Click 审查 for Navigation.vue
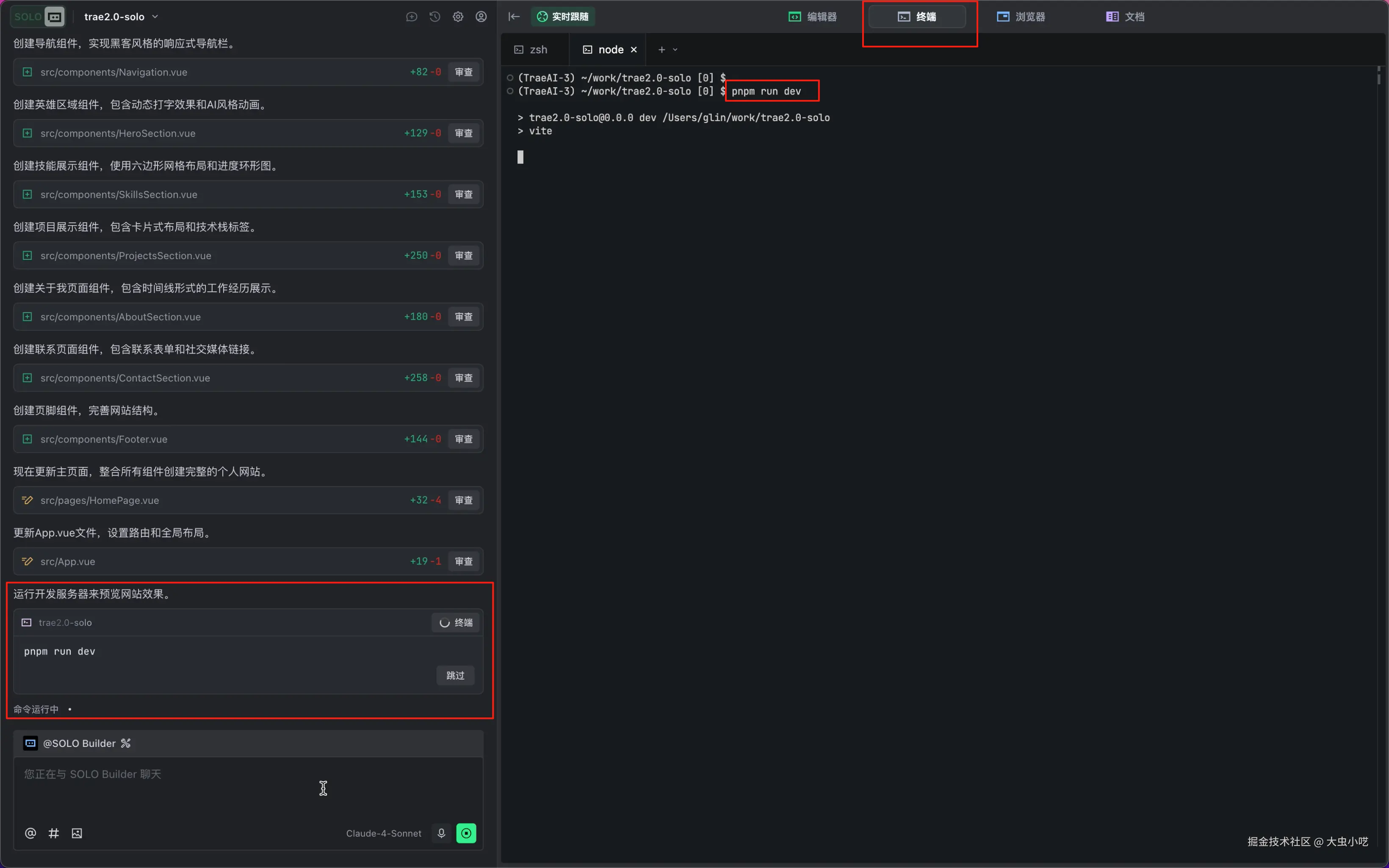Viewport: 1389px width, 868px height. (x=464, y=72)
